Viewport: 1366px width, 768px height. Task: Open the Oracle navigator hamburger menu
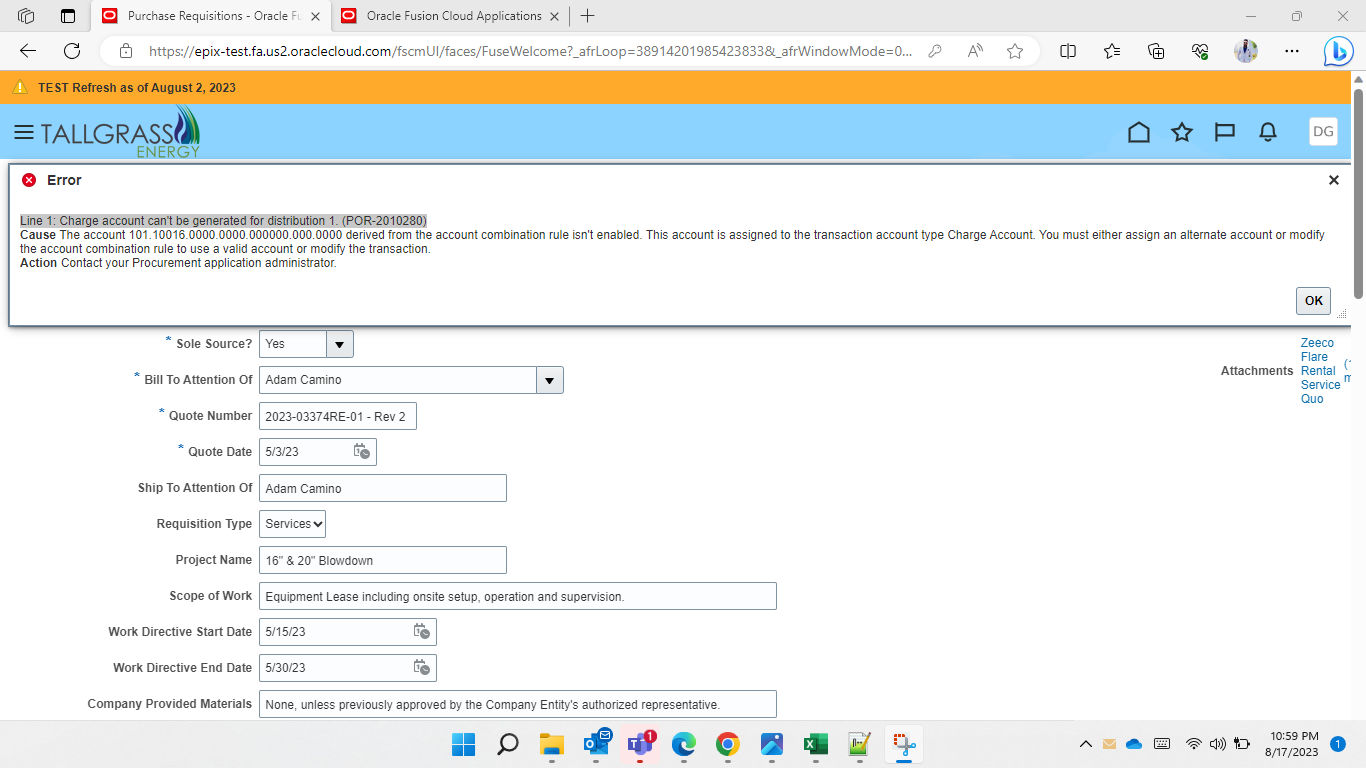click(24, 132)
